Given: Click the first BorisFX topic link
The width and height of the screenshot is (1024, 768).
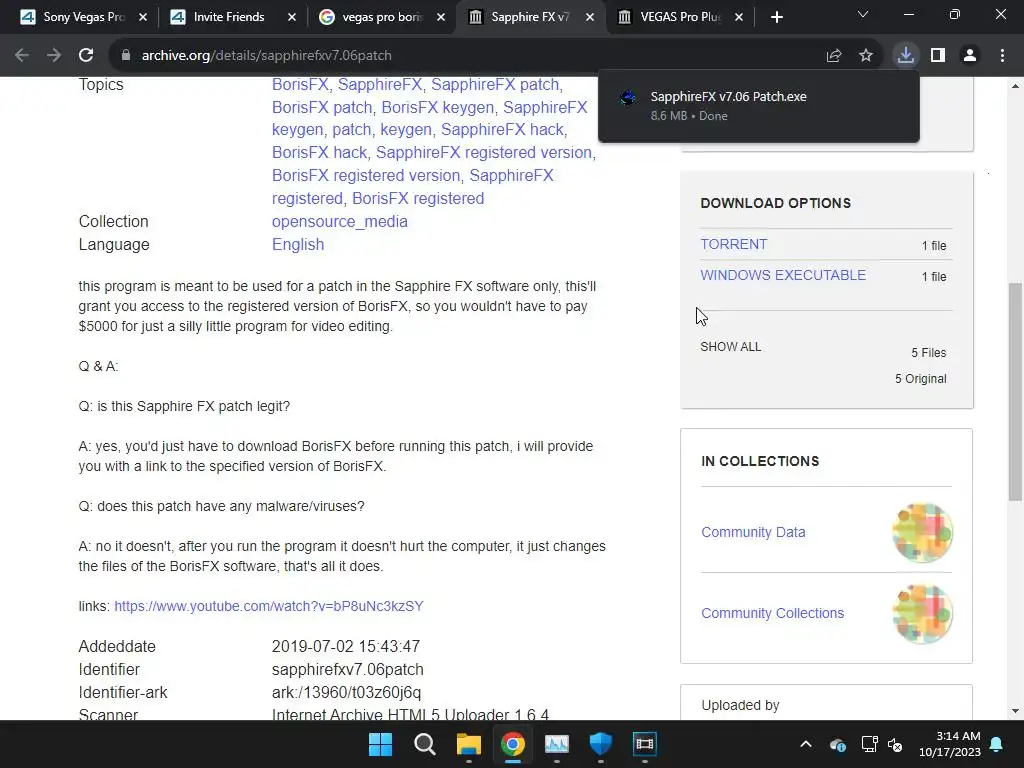Looking at the screenshot, I should click(x=300, y=84).
